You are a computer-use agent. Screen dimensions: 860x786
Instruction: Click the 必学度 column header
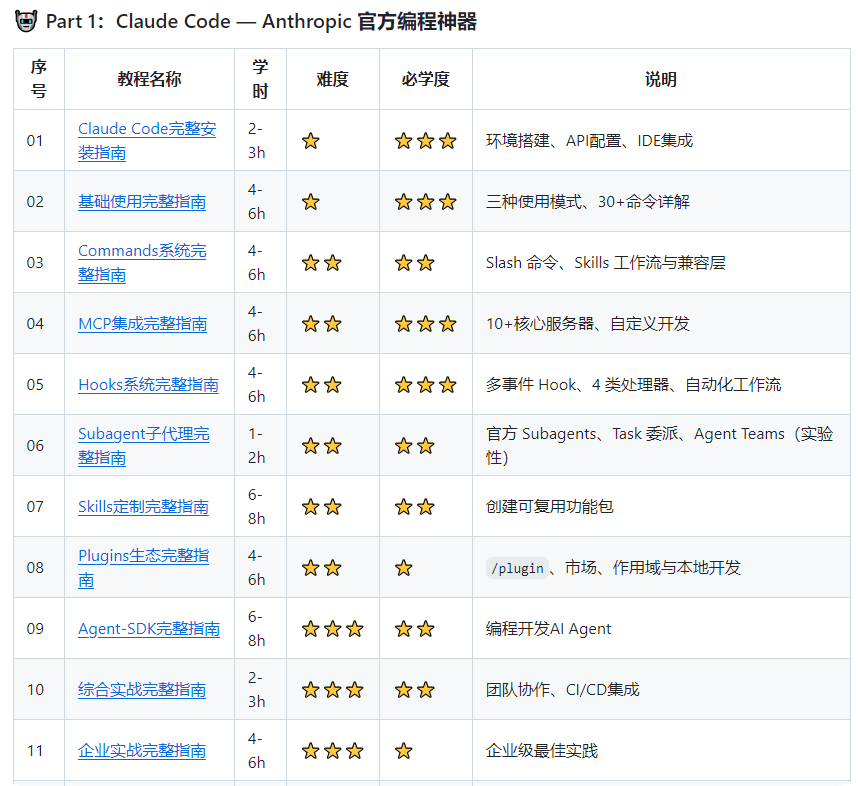click(426, 79)
